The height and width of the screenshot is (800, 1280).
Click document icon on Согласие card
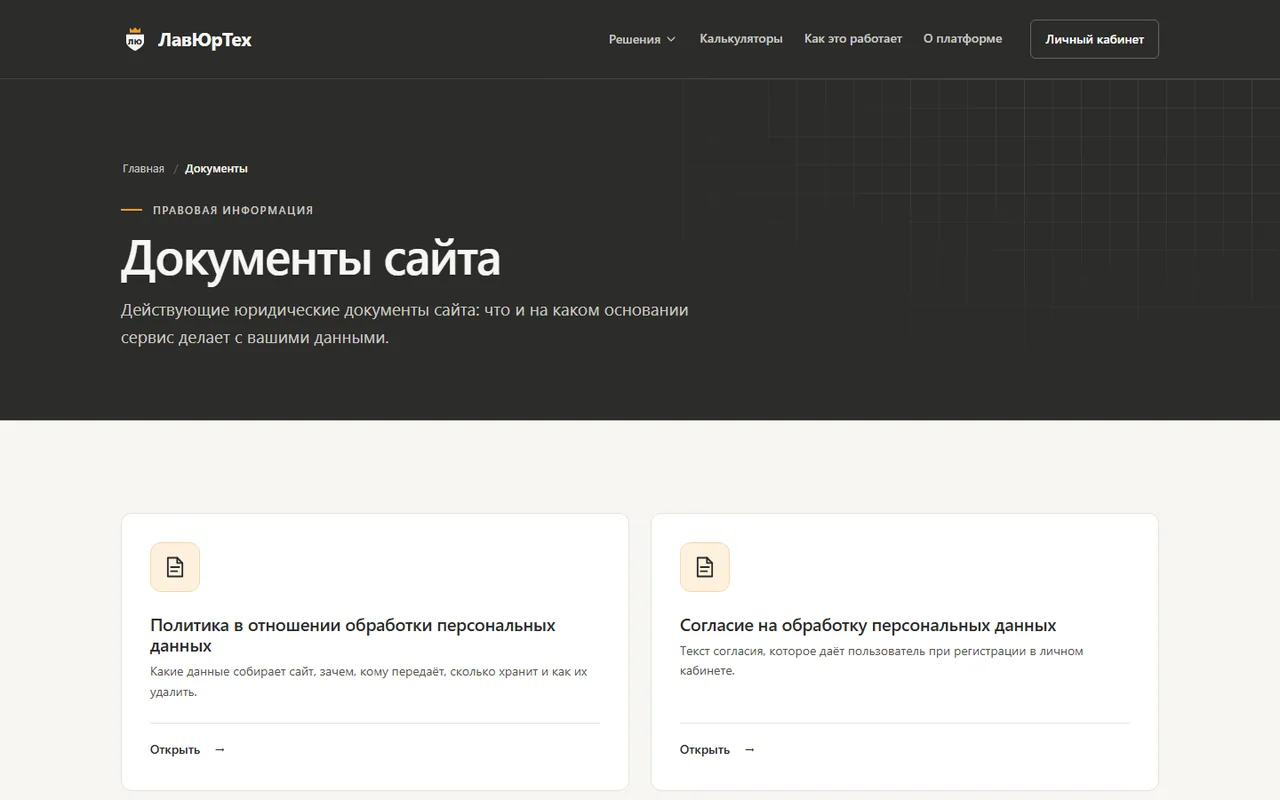[x=705, y=567]
